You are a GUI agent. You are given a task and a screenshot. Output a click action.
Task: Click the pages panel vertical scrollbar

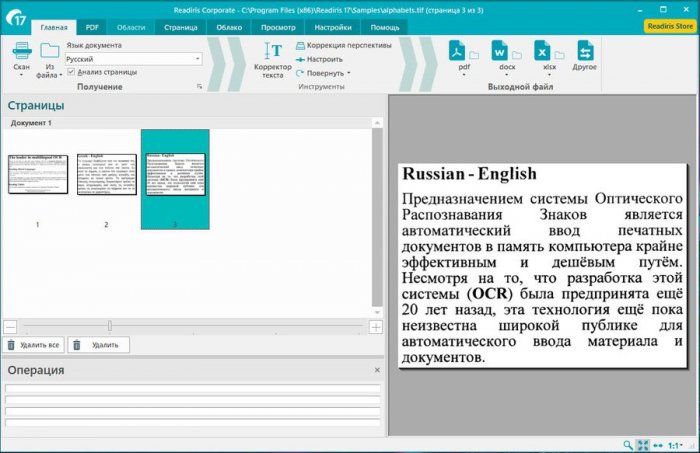pos(377,217)
